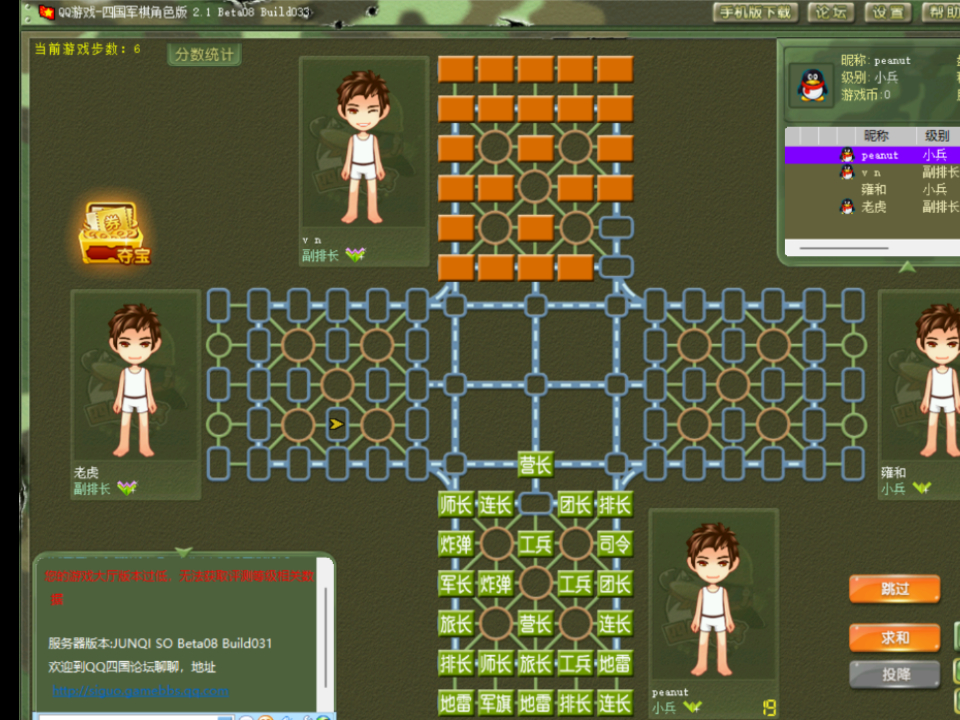Click the yellow arrow move marker on 老虎's board
Image resolution: width=960 pixels, height=720 pixels.
click(336, 424)
